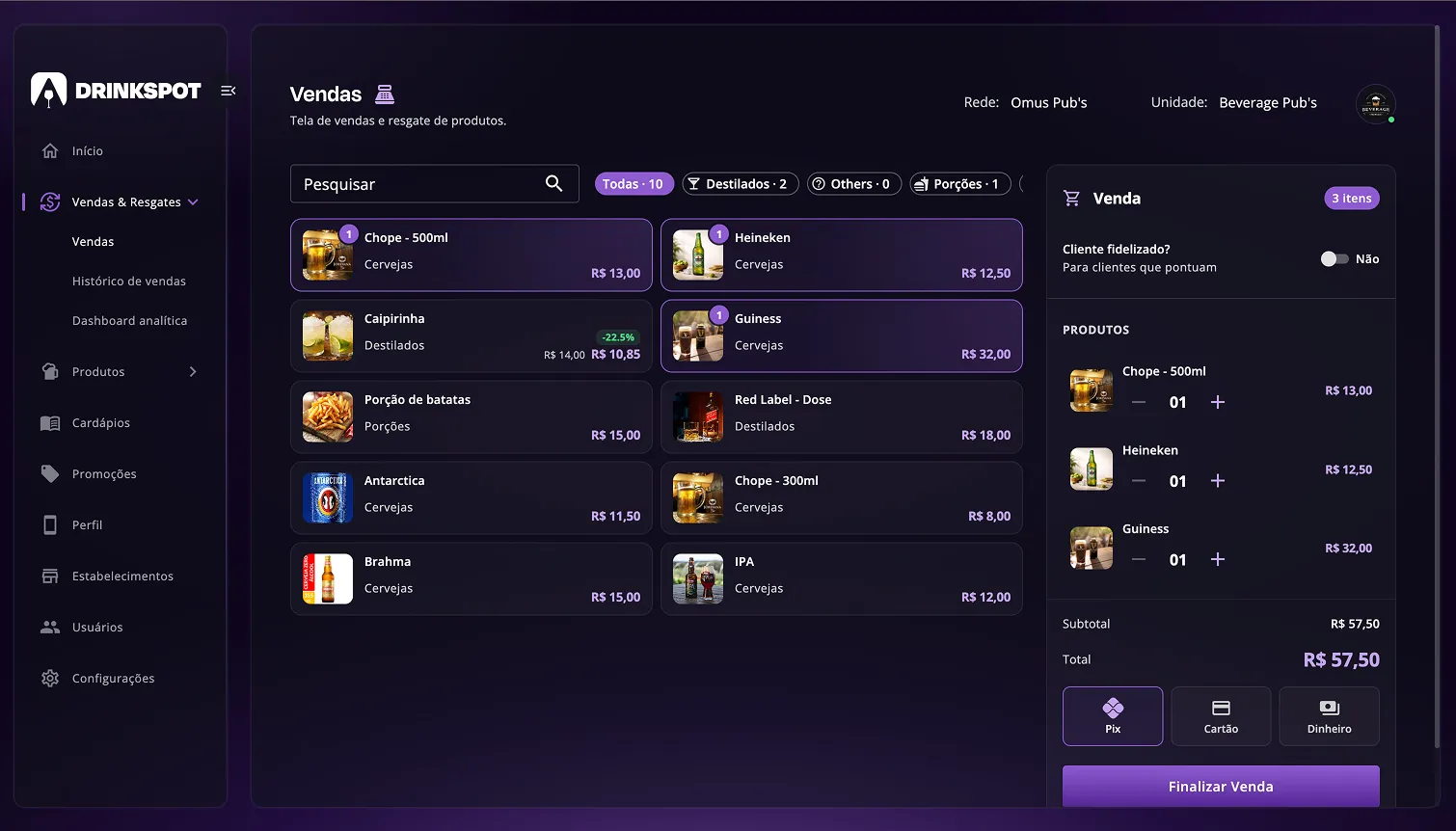Open Estabelecimentos section
1456x831 pixels.
pos(122,576)
